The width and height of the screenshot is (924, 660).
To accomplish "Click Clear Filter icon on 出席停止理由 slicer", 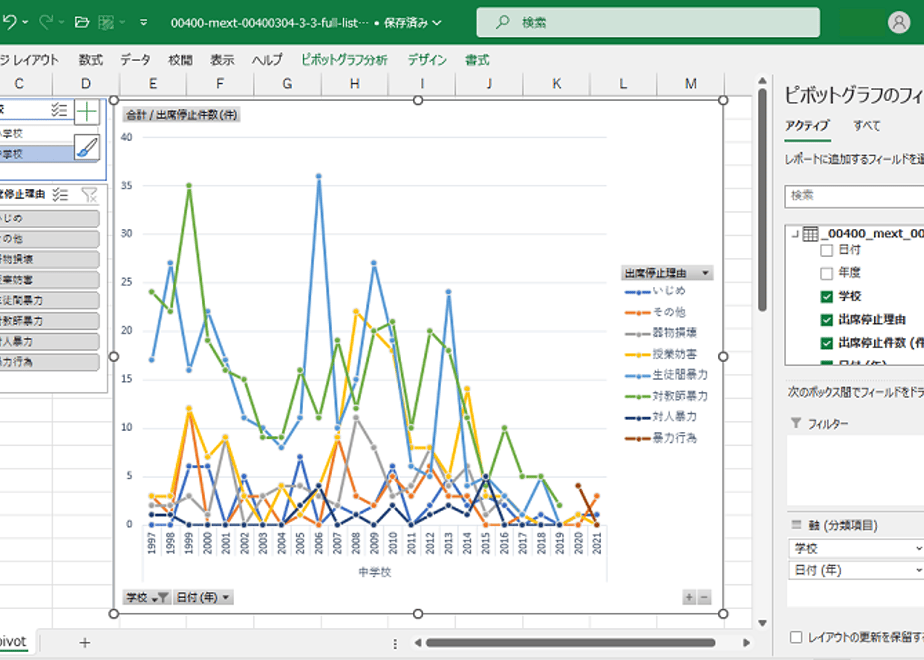I will [x=89, y=194].
